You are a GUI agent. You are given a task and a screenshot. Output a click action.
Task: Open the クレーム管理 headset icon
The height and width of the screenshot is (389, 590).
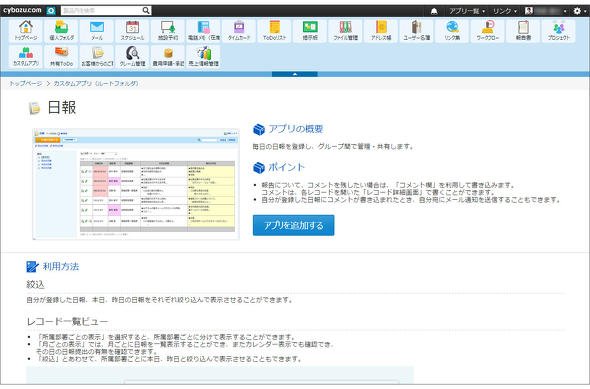click(x=132, y=56)
